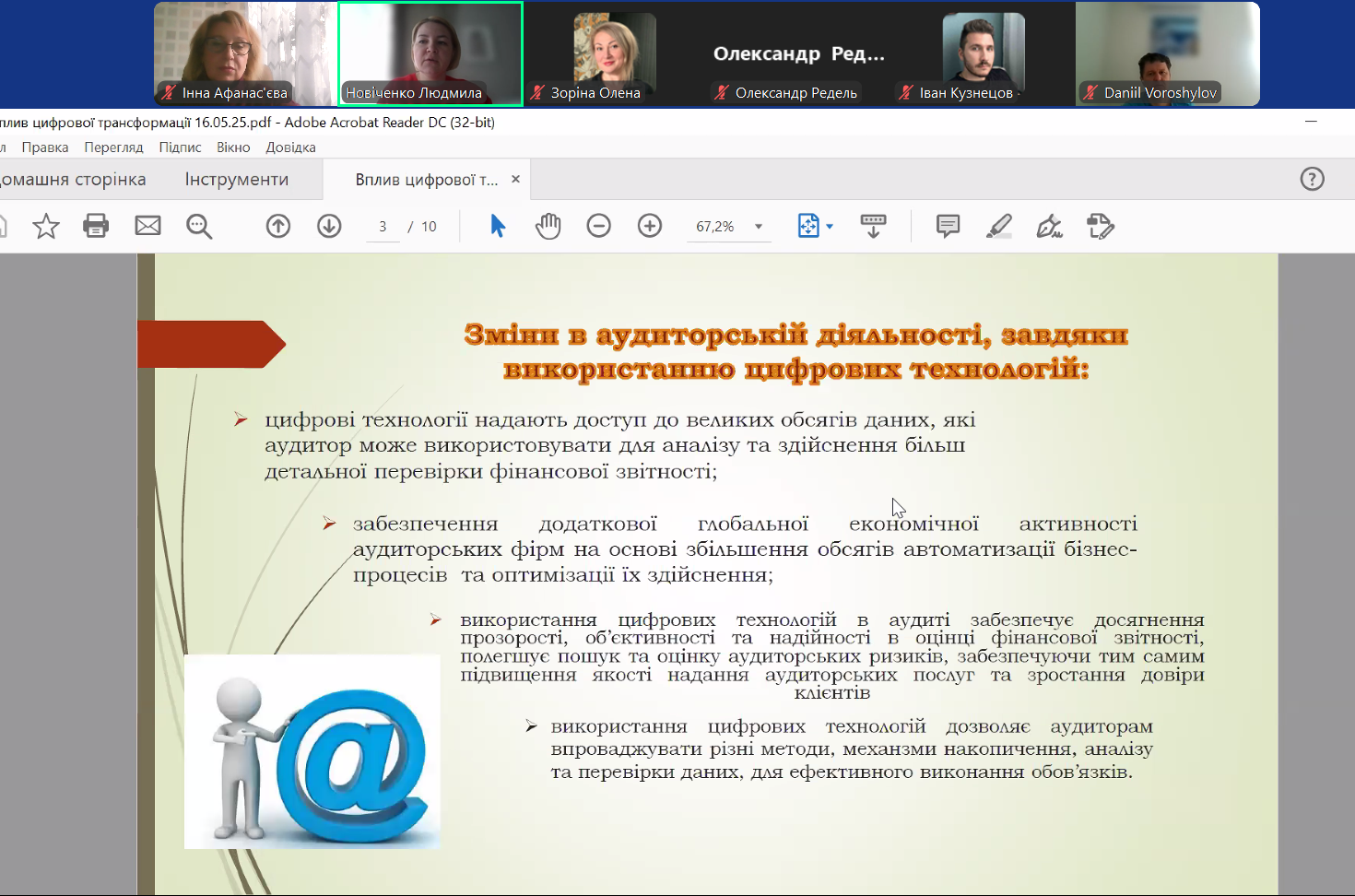
Task: Go to previous page with up arrow
Action: pyautogui.click(x=278, y=226)
